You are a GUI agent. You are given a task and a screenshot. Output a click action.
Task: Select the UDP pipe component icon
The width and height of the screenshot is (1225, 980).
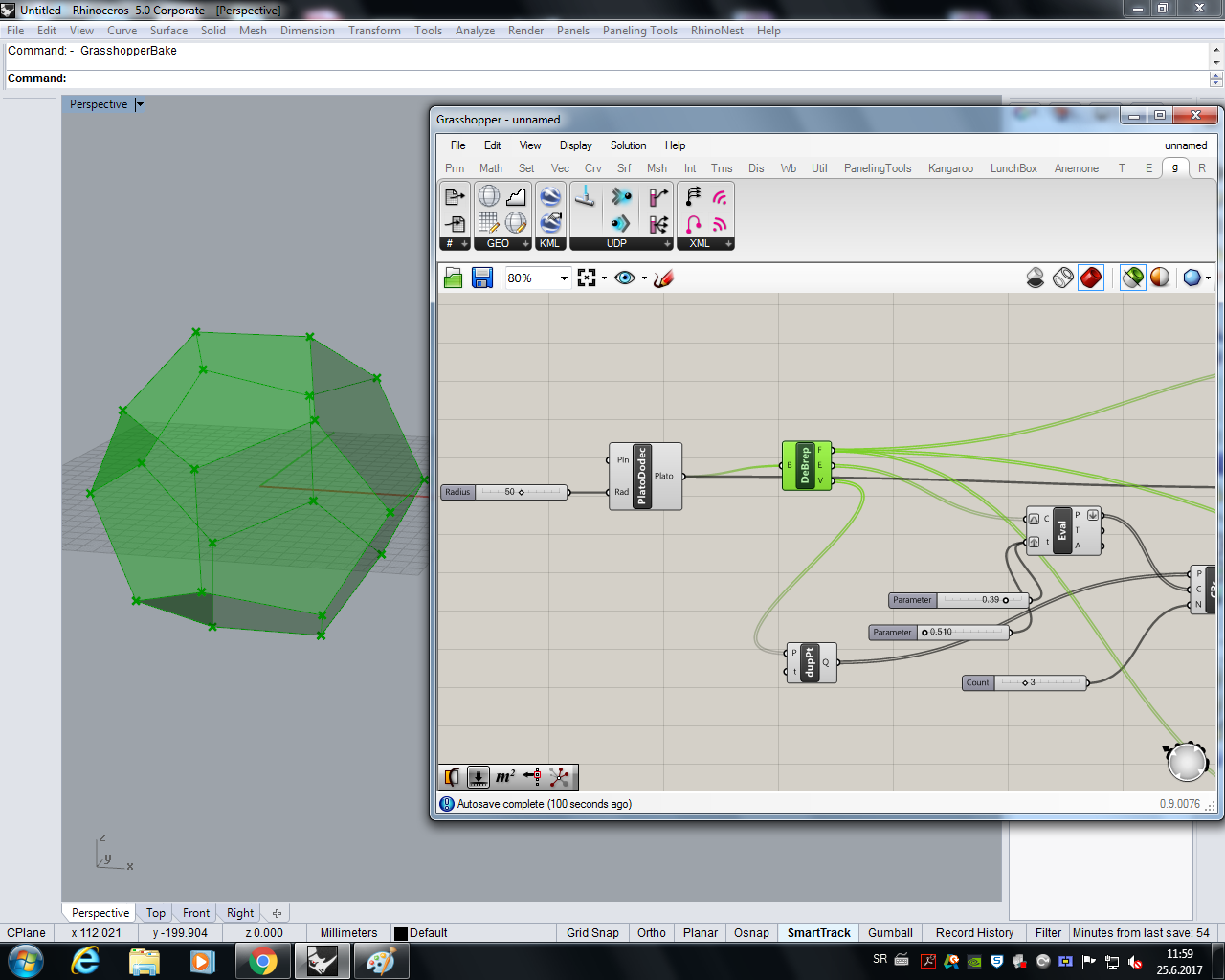pos(585,196)
